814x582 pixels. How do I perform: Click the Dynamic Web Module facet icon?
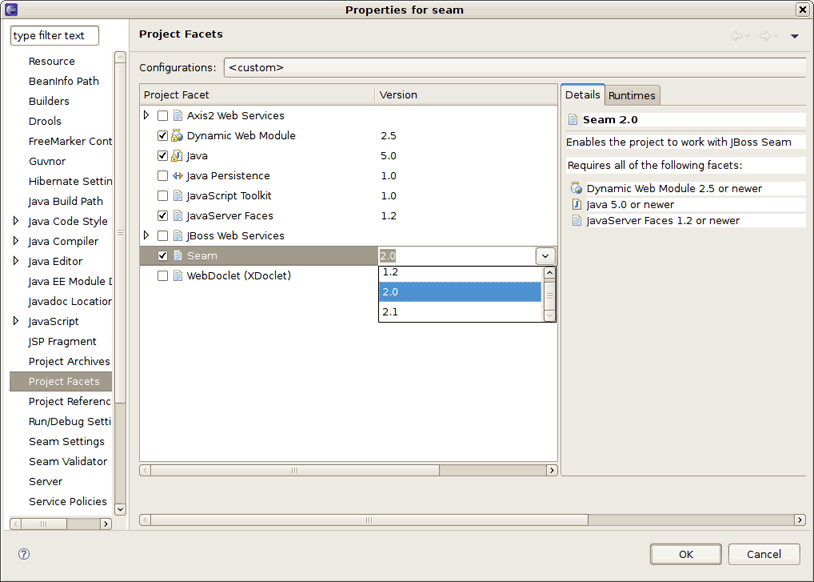(177, 135)
